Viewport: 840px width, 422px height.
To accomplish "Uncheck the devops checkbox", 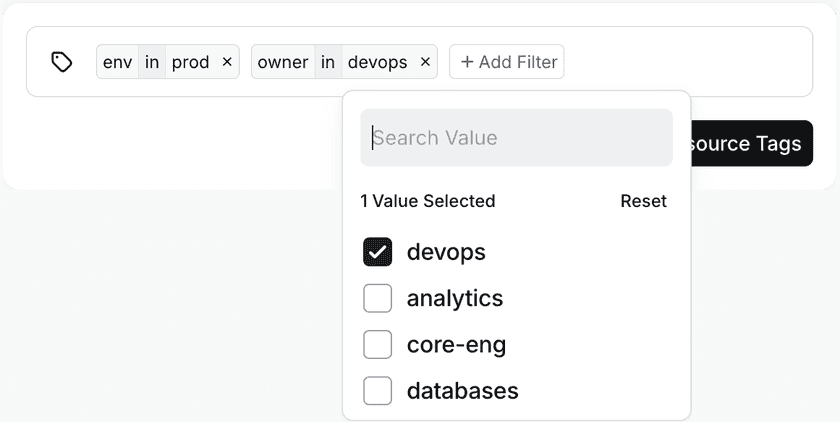I will coord(377,252).
